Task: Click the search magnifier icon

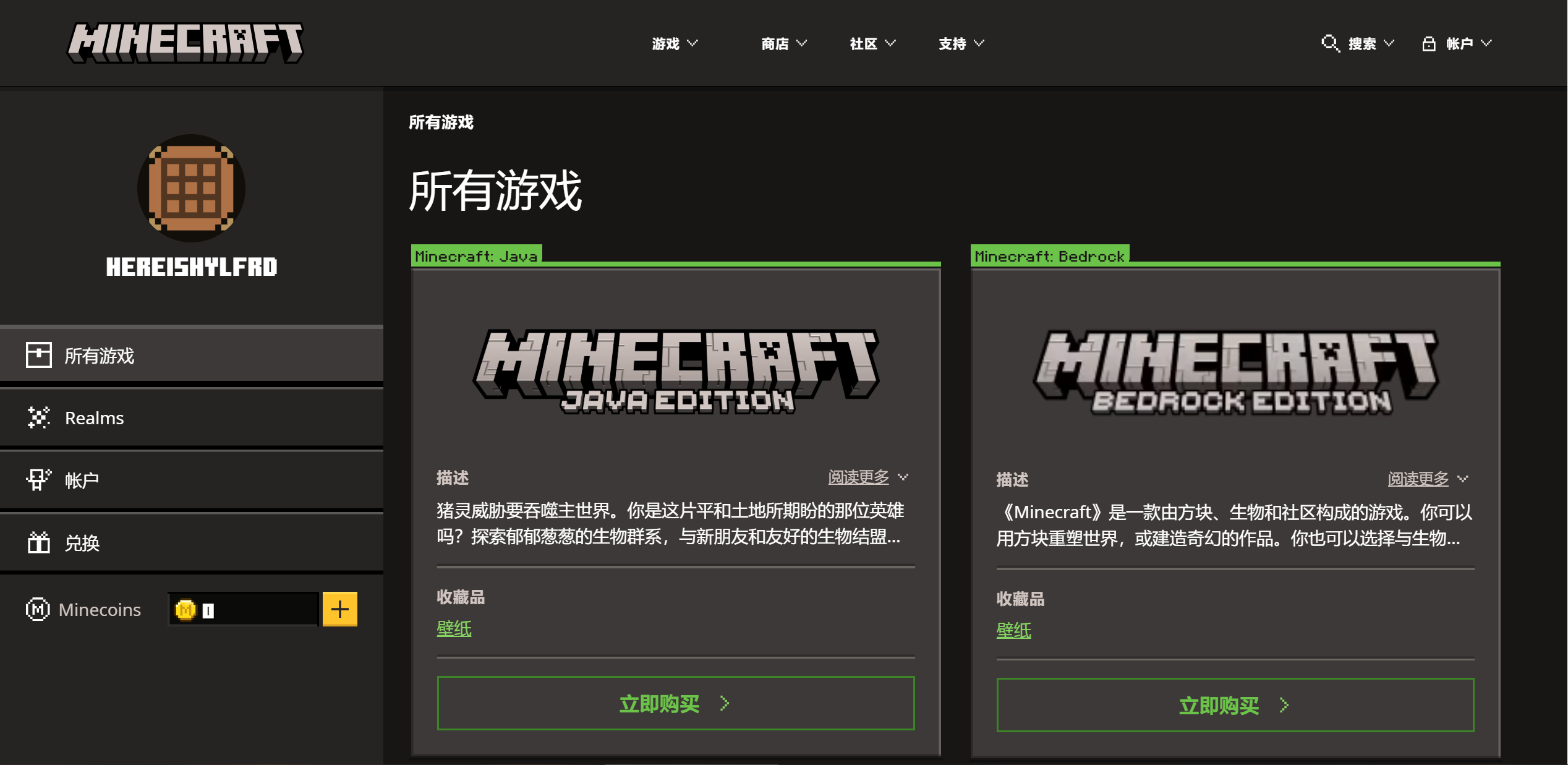Action: pos(1330,43)
